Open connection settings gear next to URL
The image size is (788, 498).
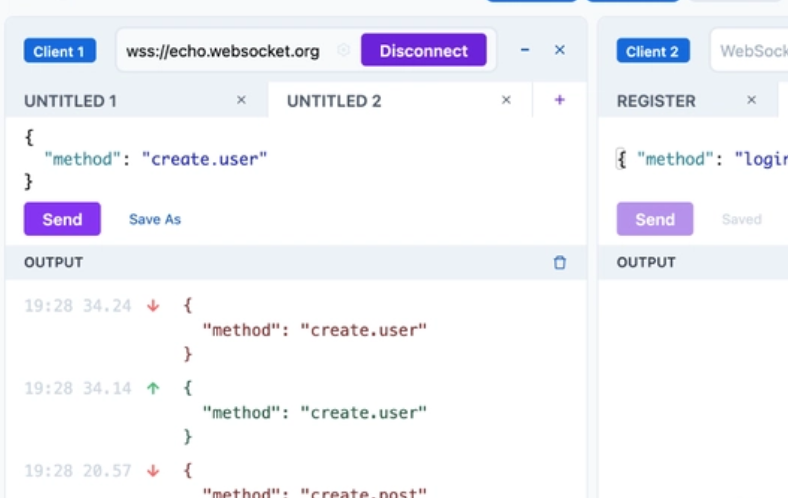click(344, 50)
